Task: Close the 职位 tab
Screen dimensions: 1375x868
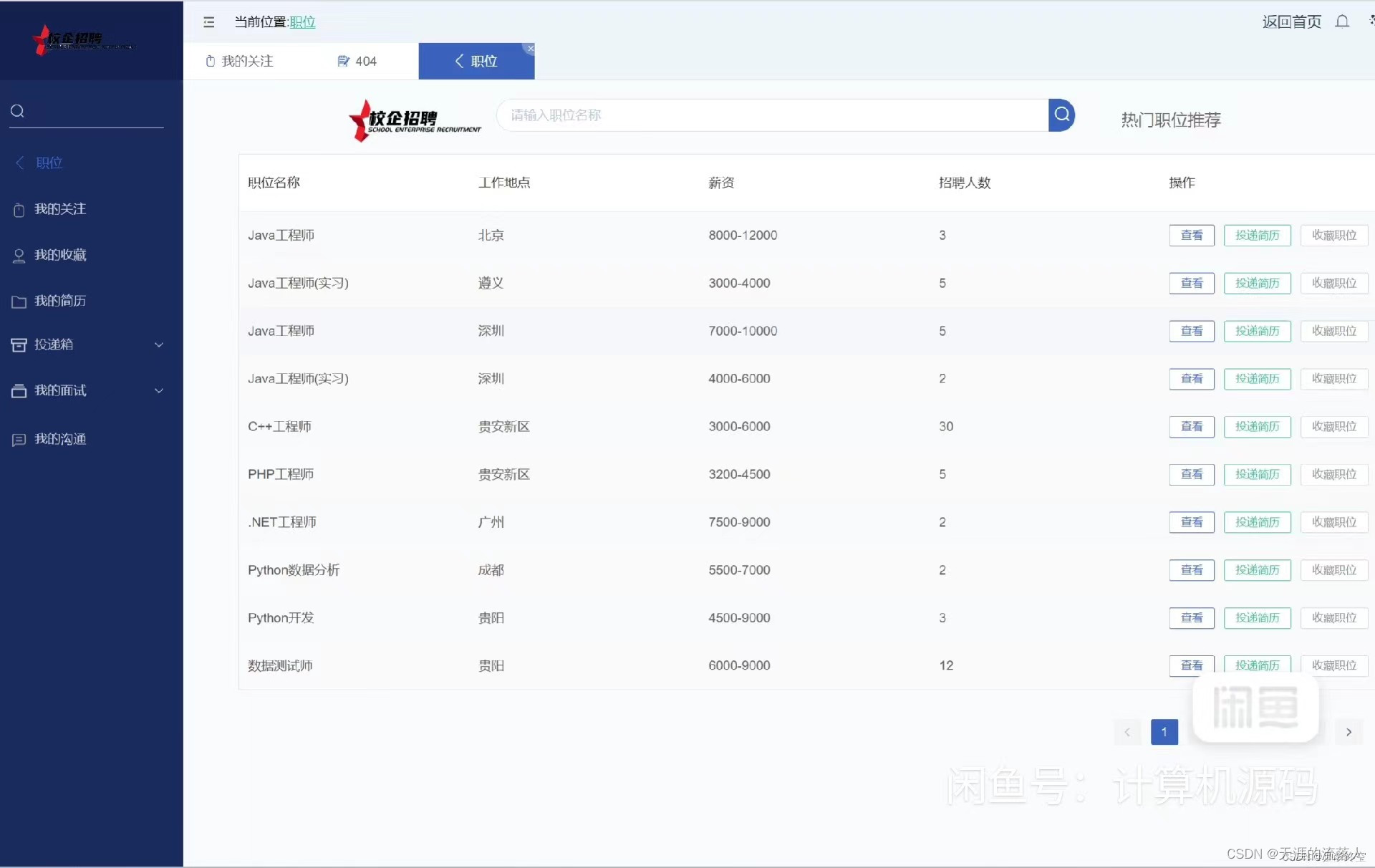Action: [x=530, y=49]
